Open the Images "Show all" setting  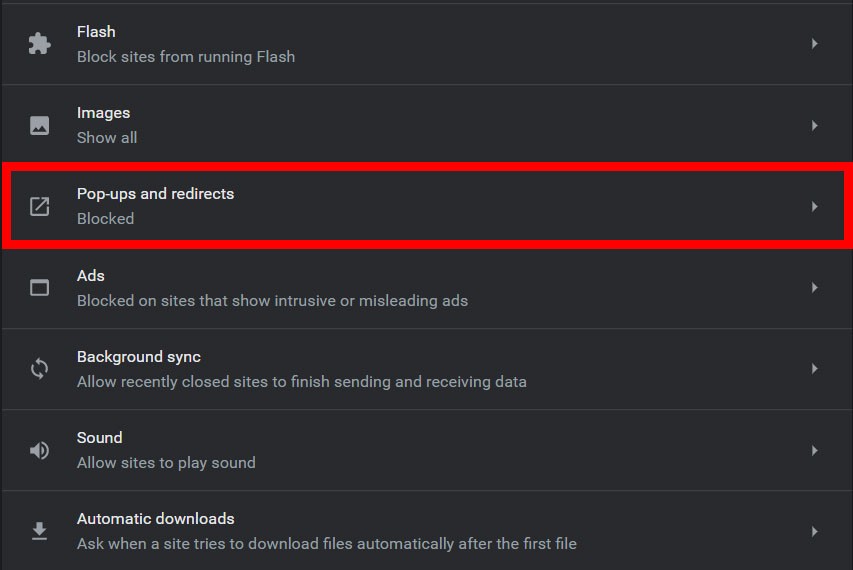tap(107, 138)
